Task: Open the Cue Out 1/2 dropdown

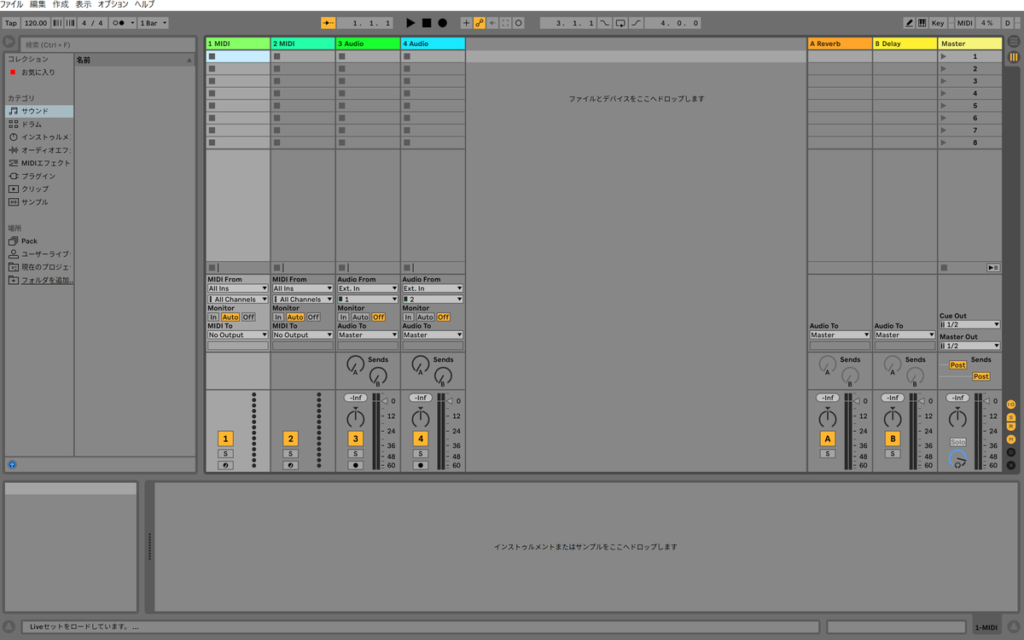Action: [x=970, y=325]
